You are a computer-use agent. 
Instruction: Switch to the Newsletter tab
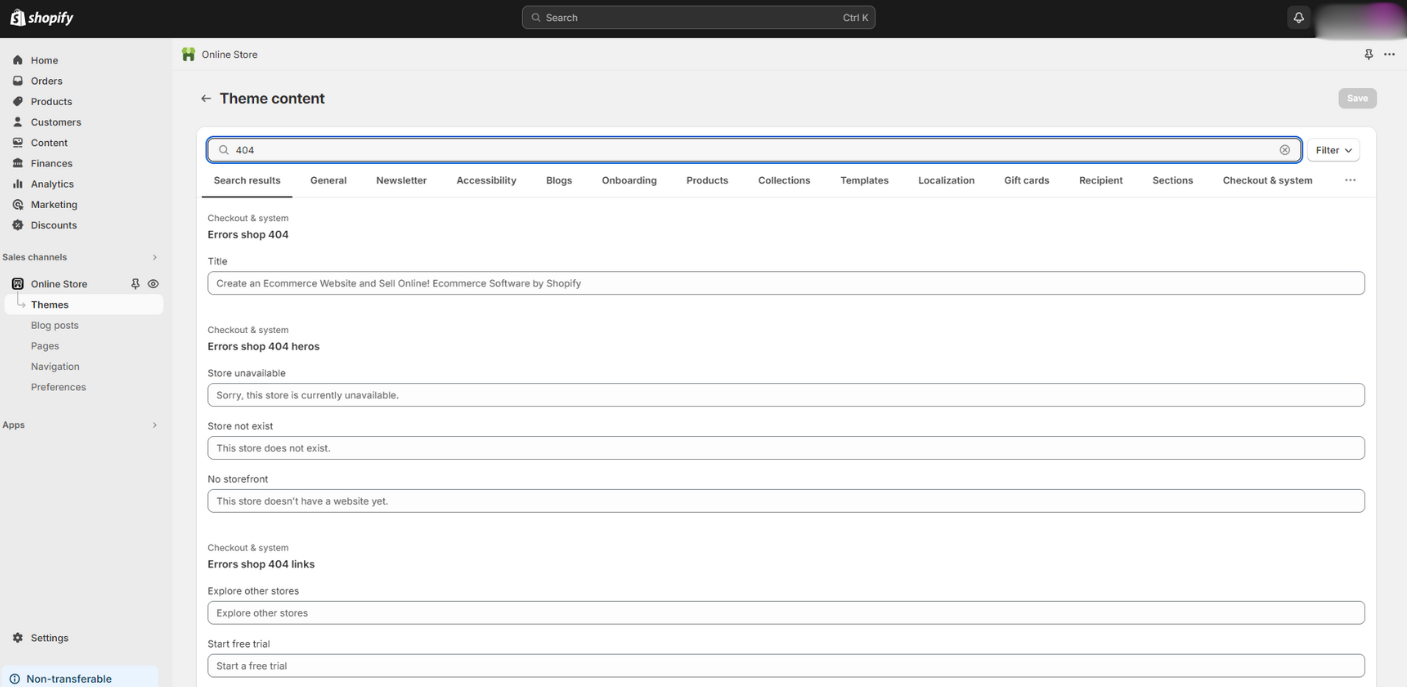click(x=401, y=181)
